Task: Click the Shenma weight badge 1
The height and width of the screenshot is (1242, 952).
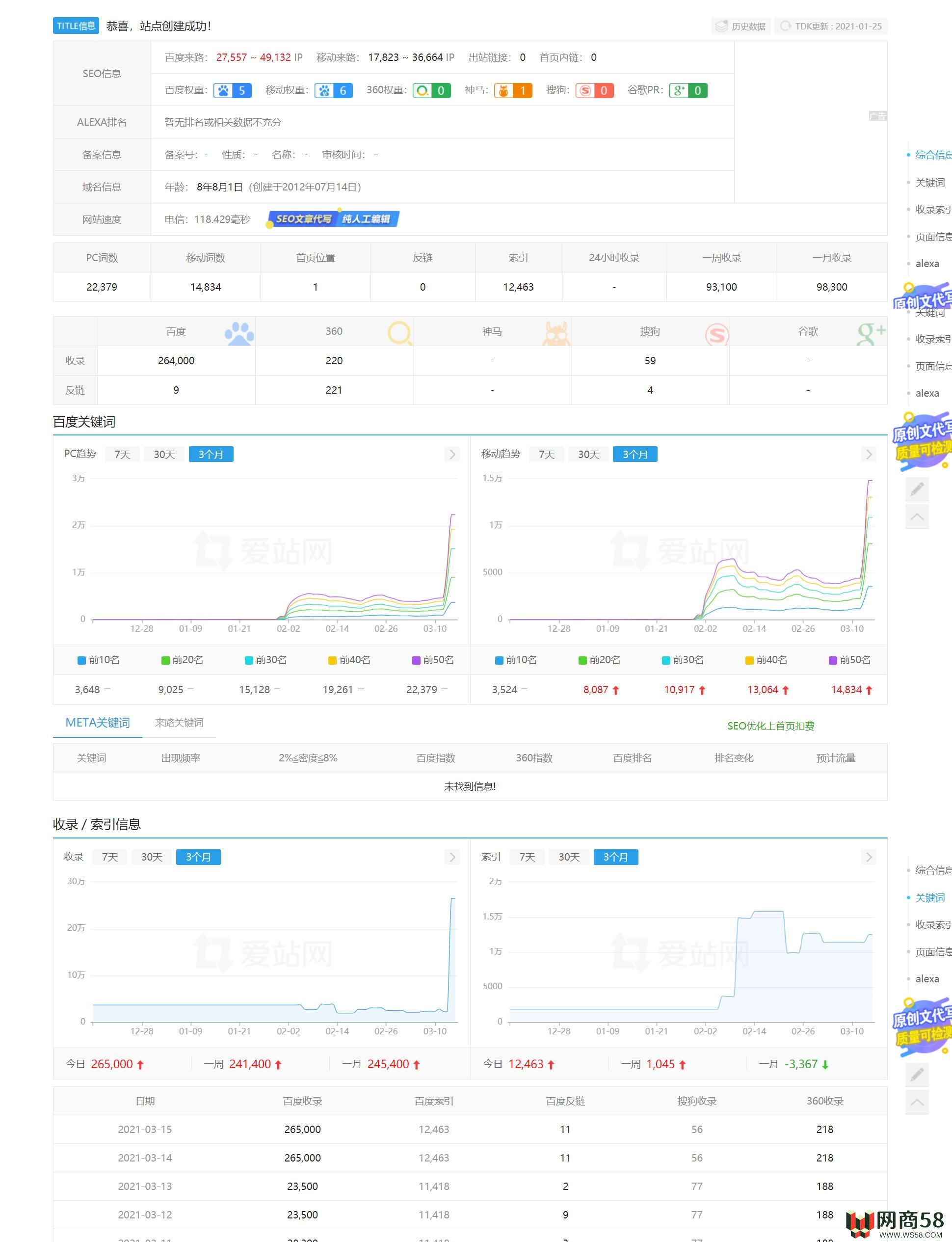Action: click(513, 91)
